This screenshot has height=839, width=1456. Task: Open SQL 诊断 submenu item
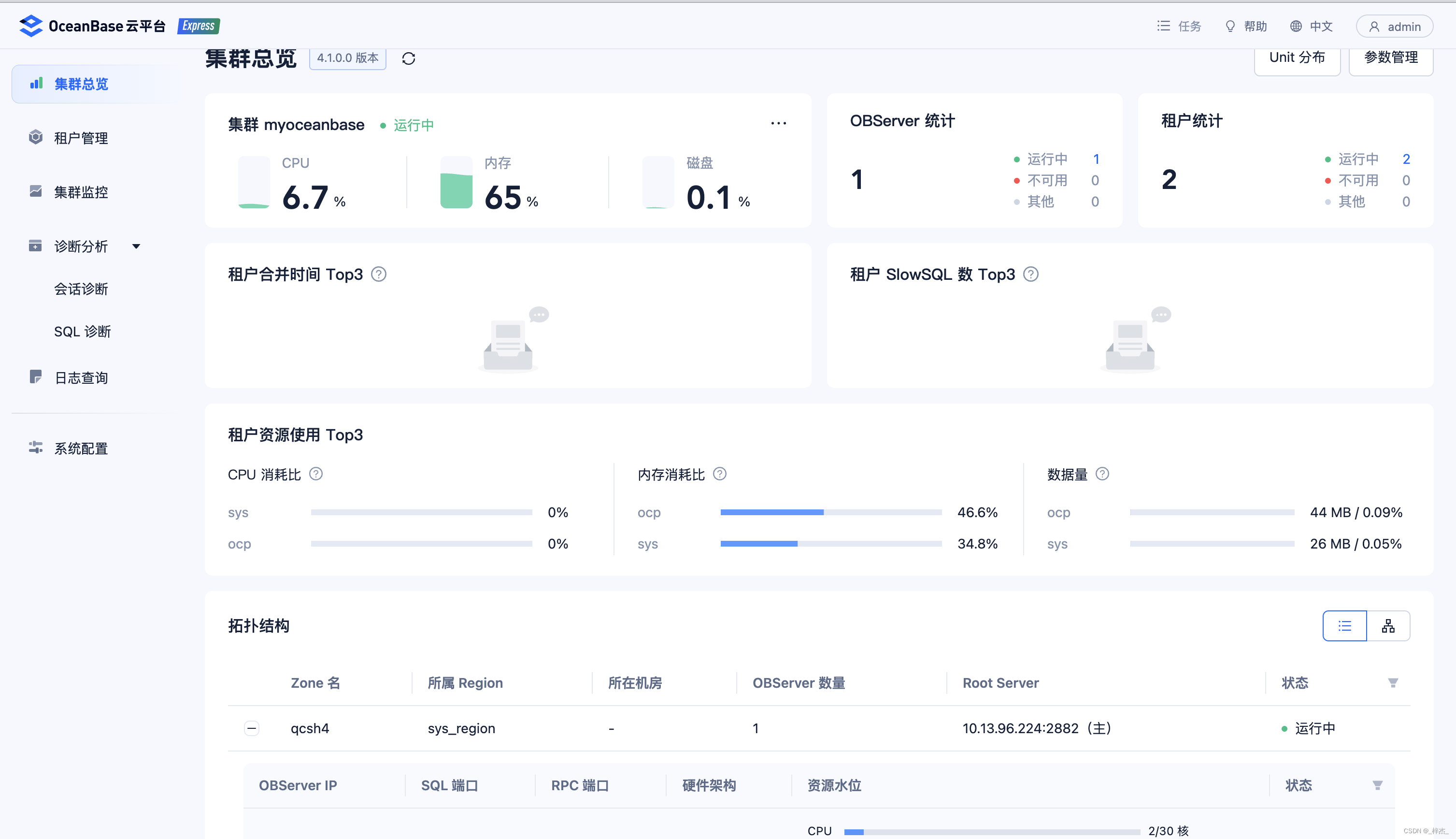click(82, 332)
